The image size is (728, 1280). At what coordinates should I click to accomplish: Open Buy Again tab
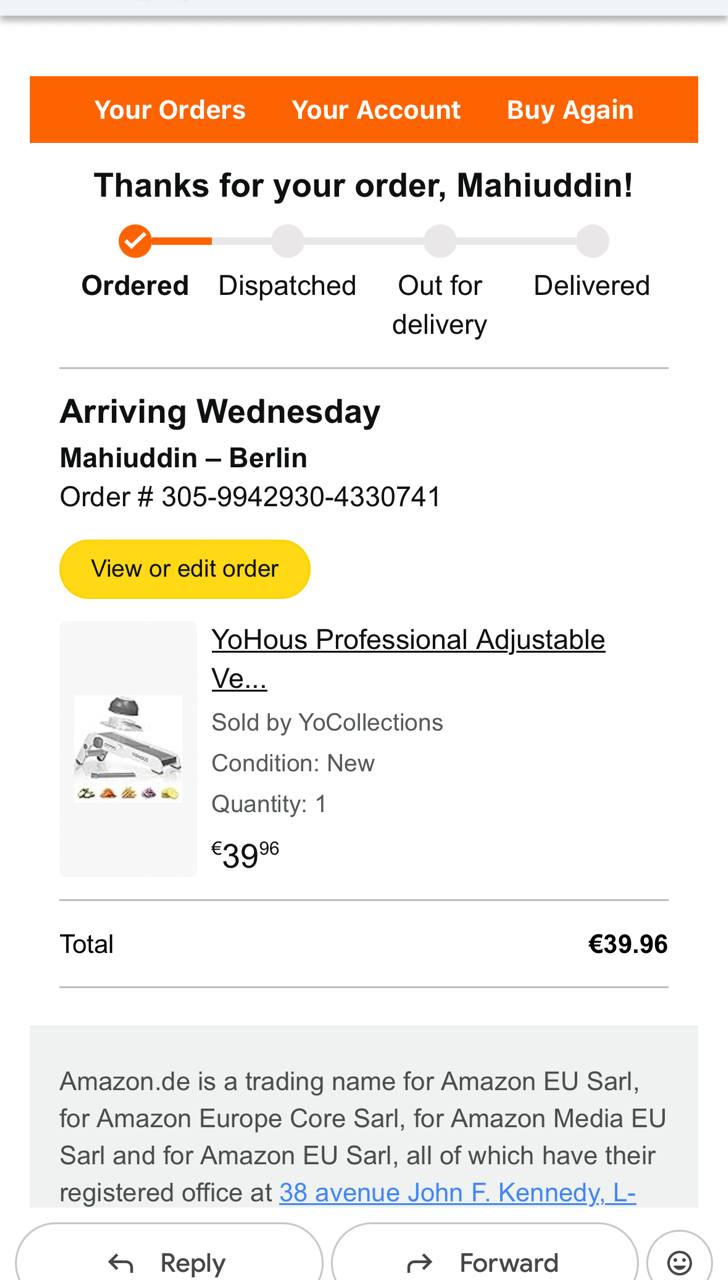point(570,110)
